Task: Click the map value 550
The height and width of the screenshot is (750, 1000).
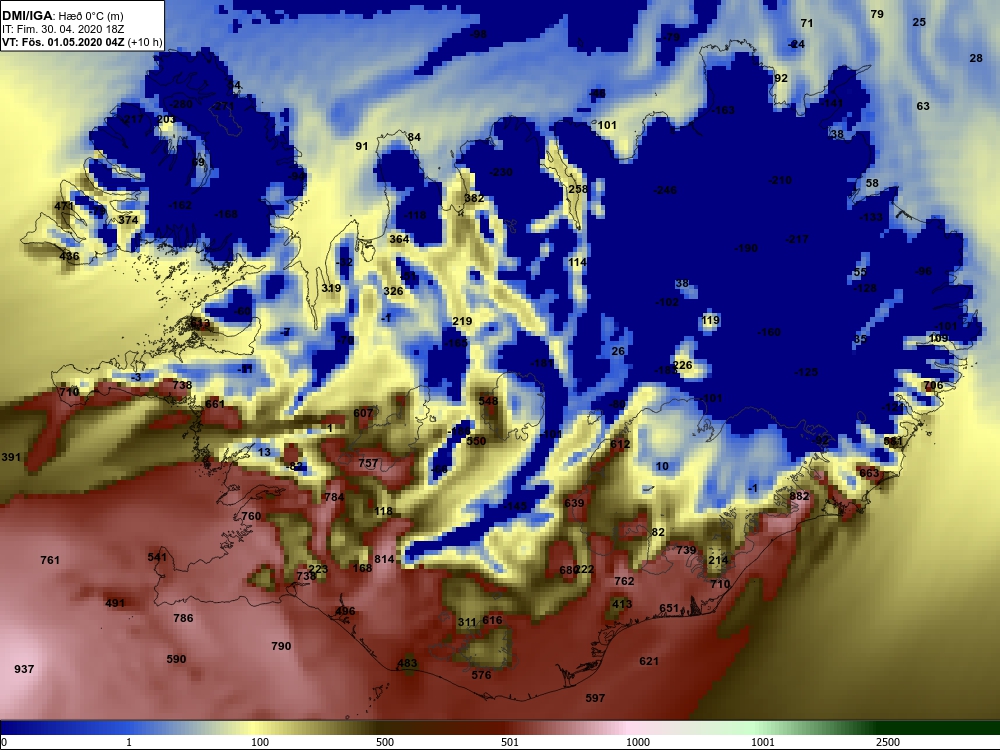Action: tap(476, 441)
